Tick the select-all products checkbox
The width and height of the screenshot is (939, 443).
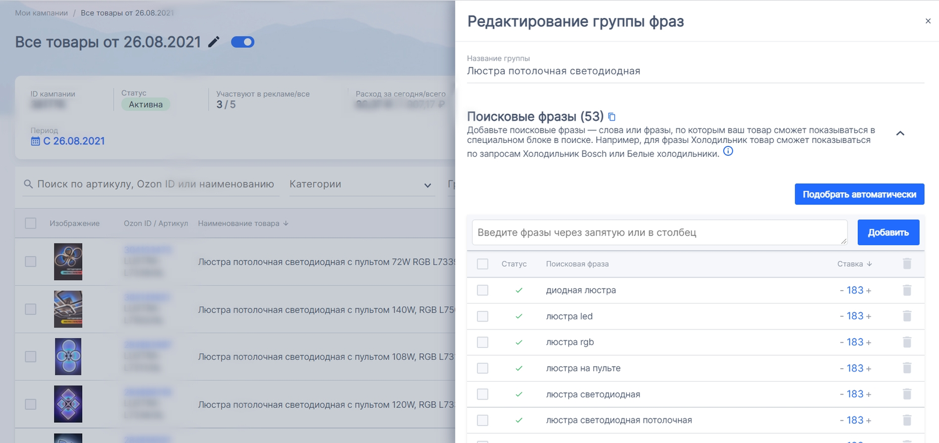(31, 223)
